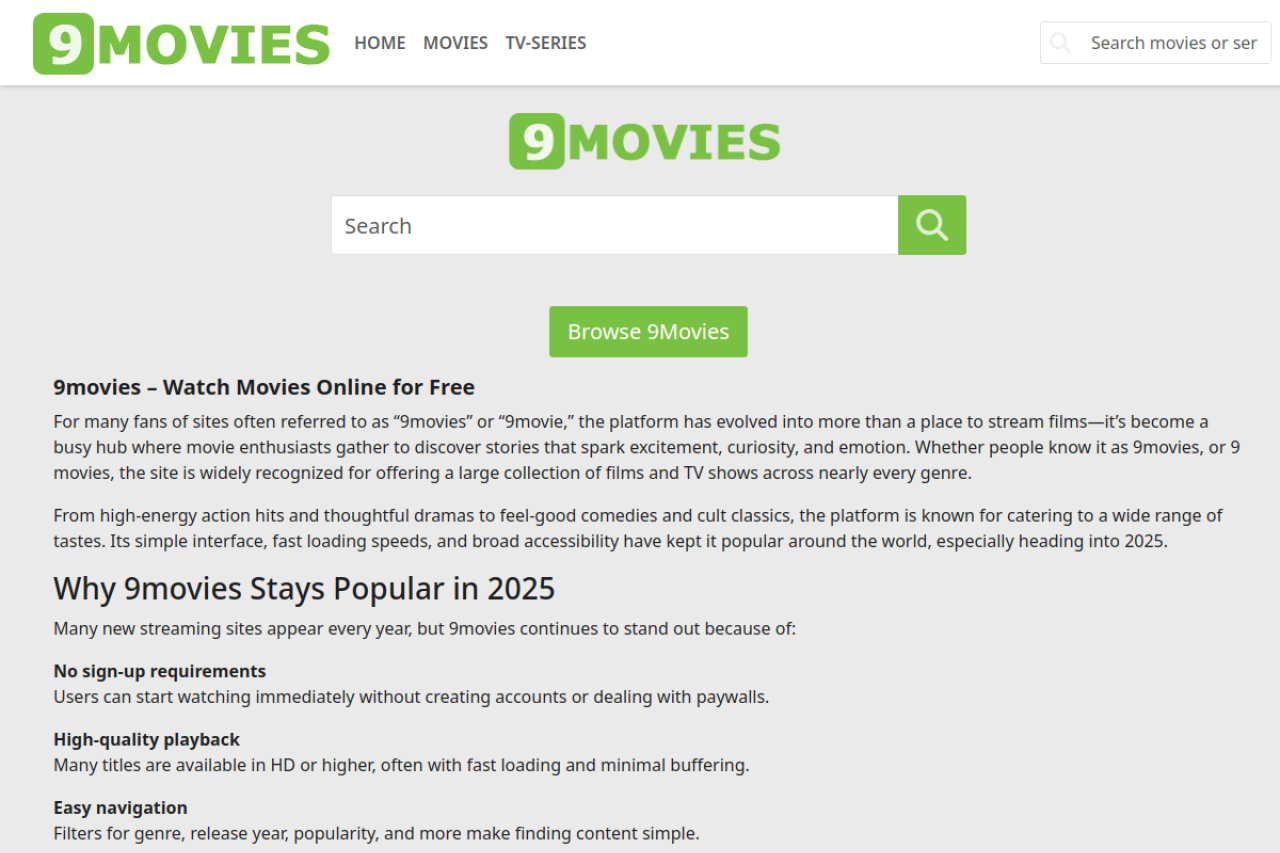1280x853 pixels.
Task: Focus the large central Search box
Action: (x=614, y=226)
